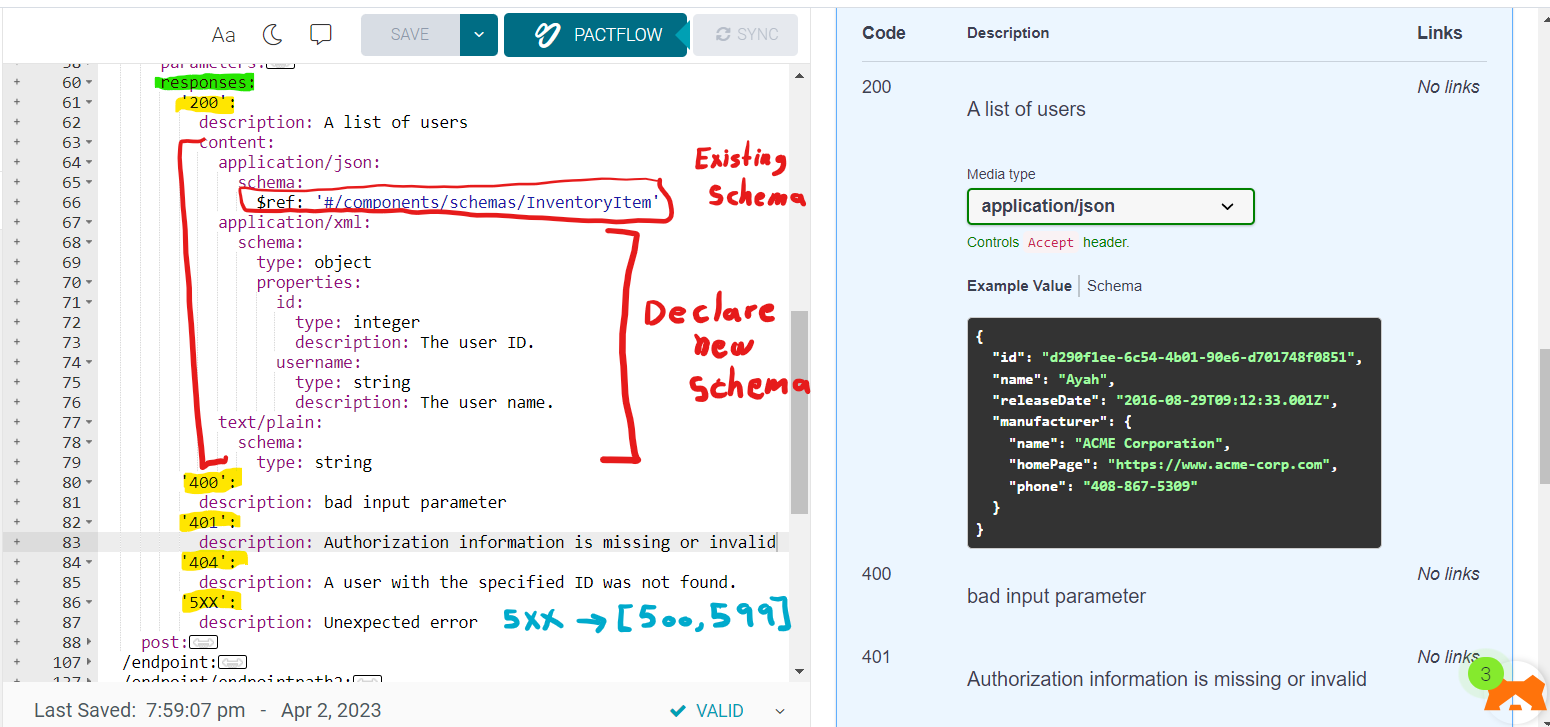1550x727 pixels.
Task: Toggle dark mode with the moon icon
Action: pos(271,33)
